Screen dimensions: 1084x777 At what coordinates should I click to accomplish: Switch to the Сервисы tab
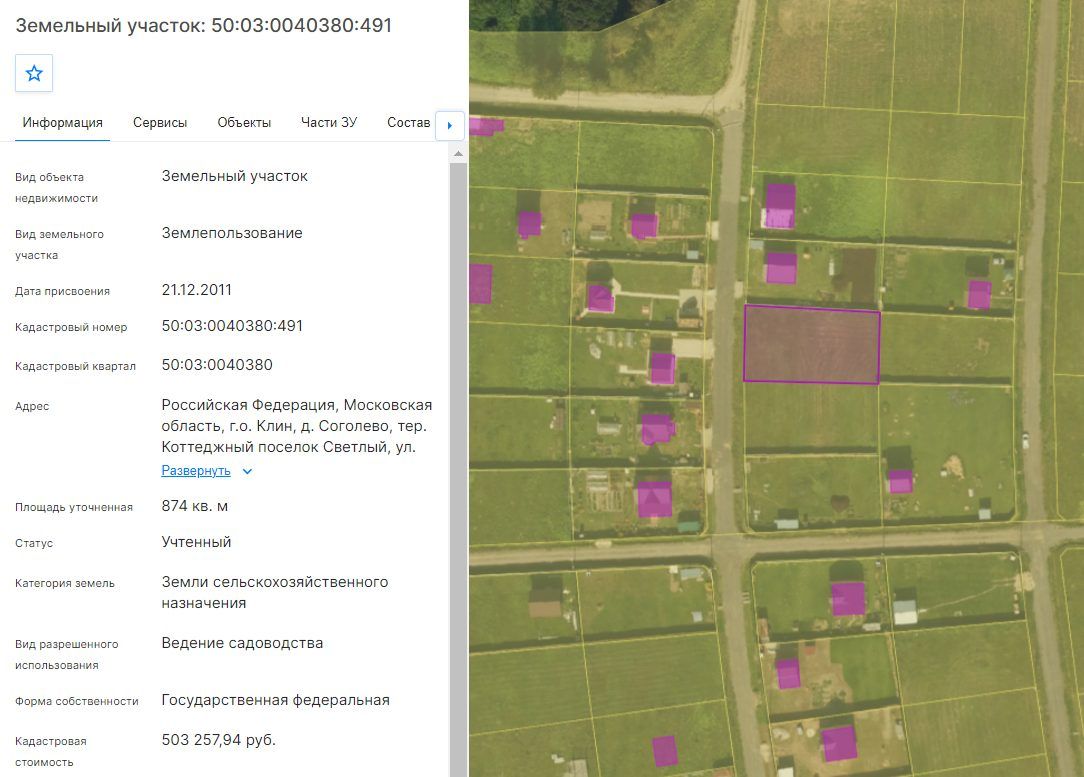[160, 123]
